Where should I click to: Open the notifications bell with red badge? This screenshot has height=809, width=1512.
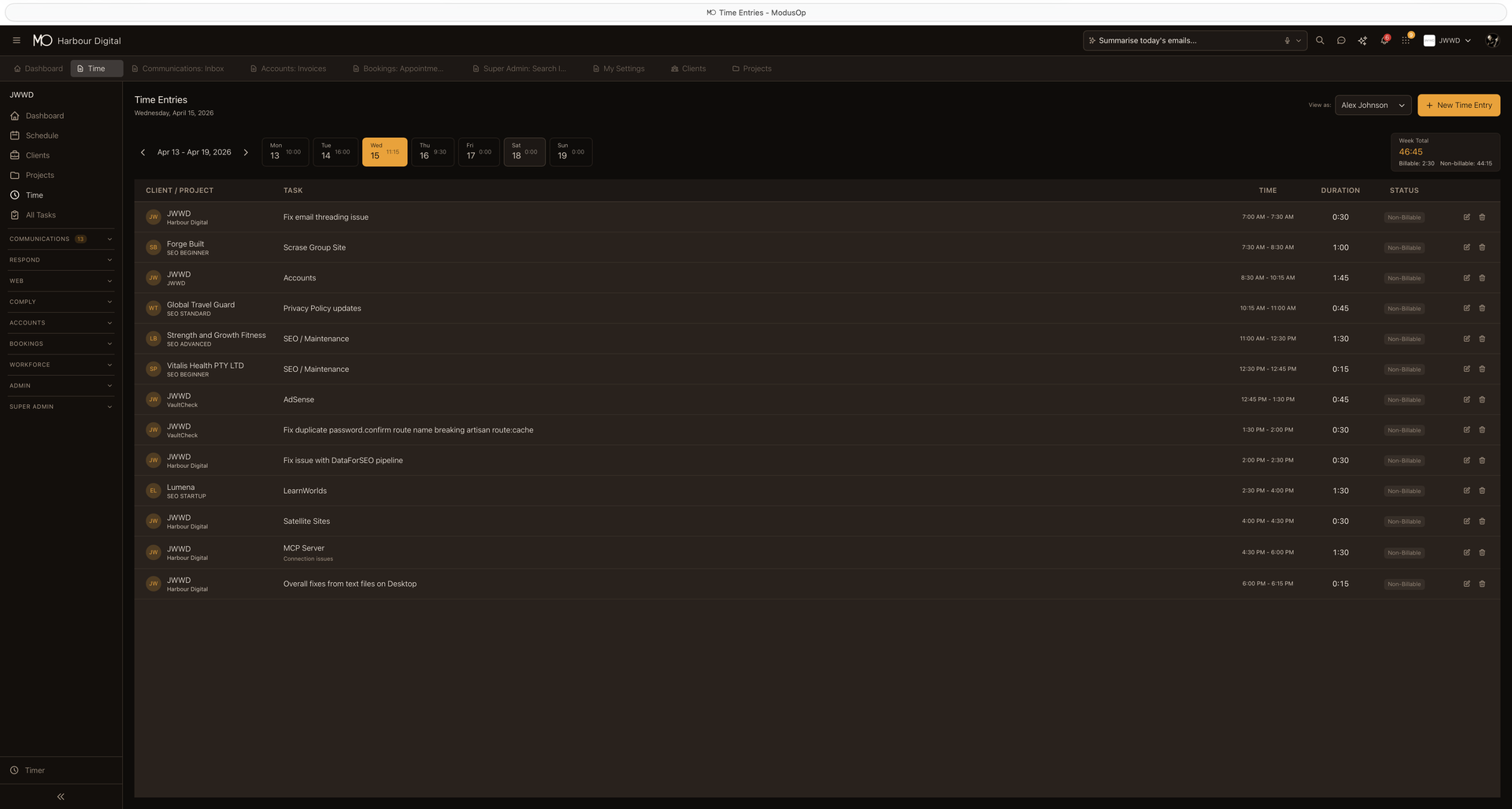click(x=1384, y=40)
